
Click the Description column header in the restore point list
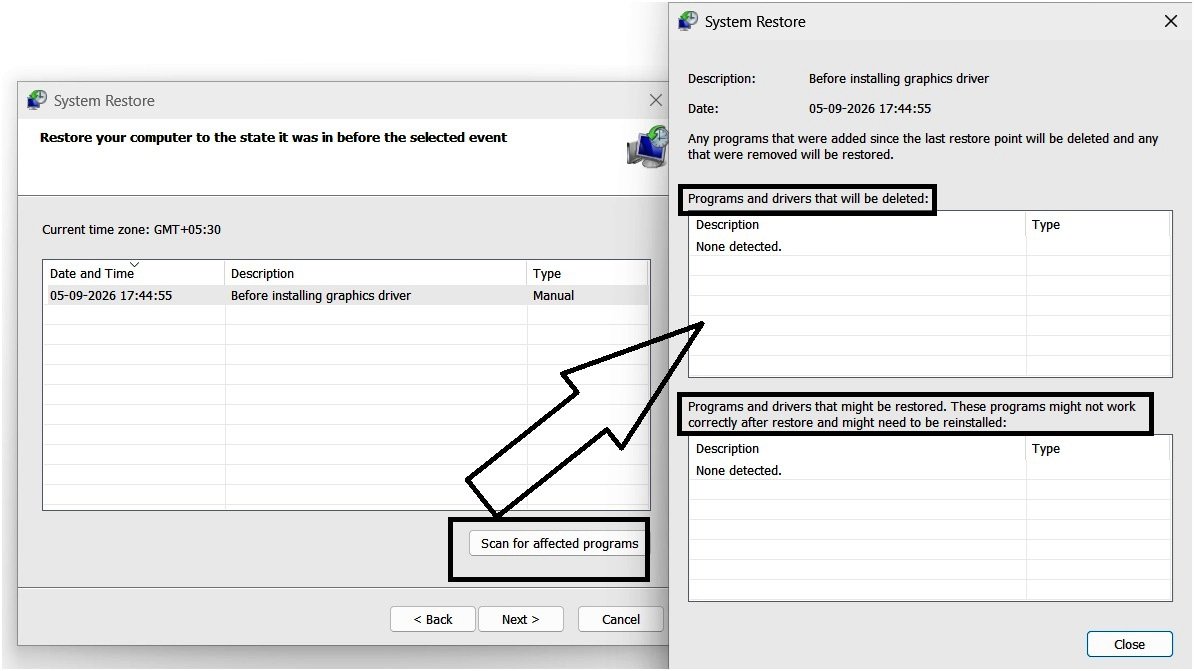point(375,273)
